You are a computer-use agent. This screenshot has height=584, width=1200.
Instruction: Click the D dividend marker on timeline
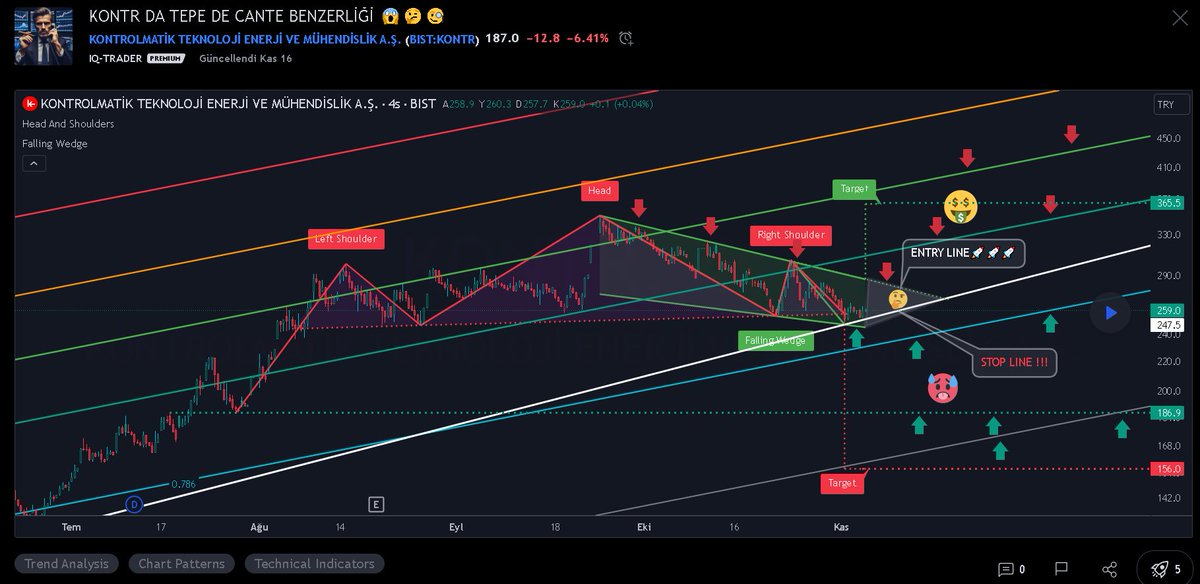(136, 503)
